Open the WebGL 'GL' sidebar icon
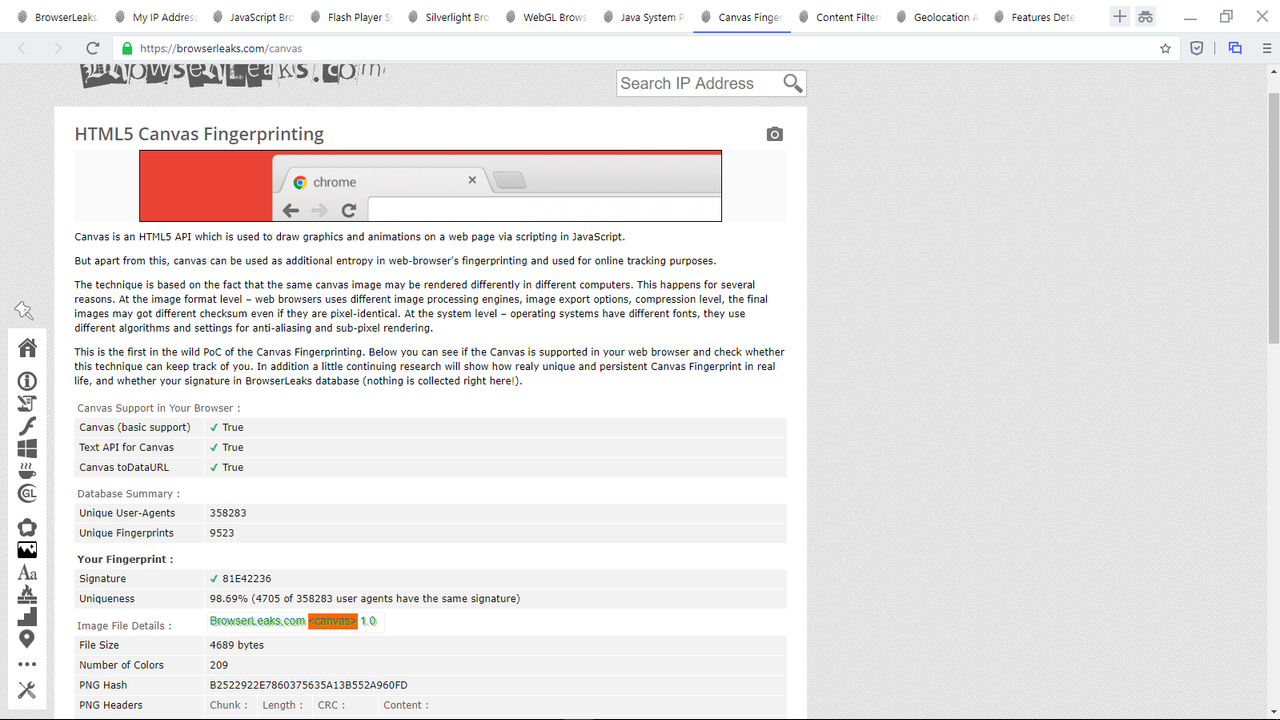1280x720 pixels. point(27,493)
